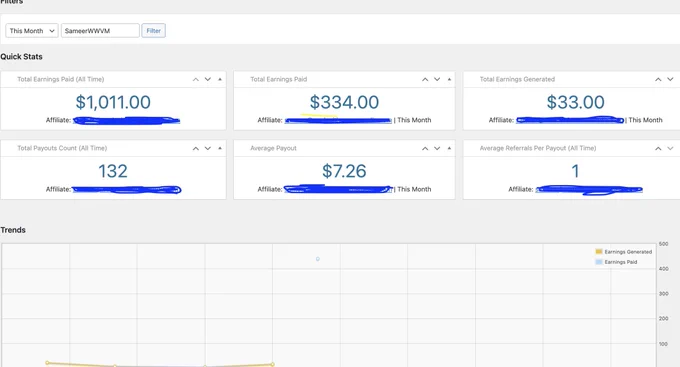680x367 pixels.
Task: Click the Average Payout widget title
Action: pyautogui.click(x=273, y=148)
